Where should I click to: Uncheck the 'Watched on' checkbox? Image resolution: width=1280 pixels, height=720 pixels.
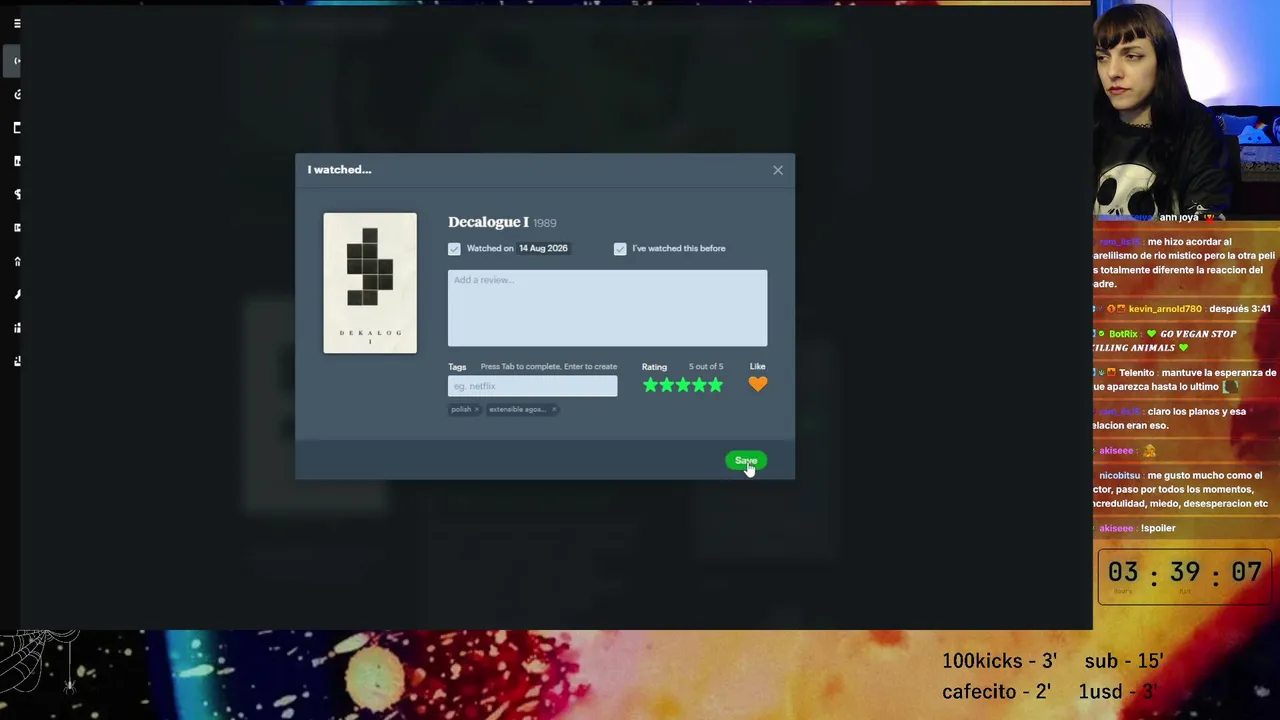pos(454,249)
